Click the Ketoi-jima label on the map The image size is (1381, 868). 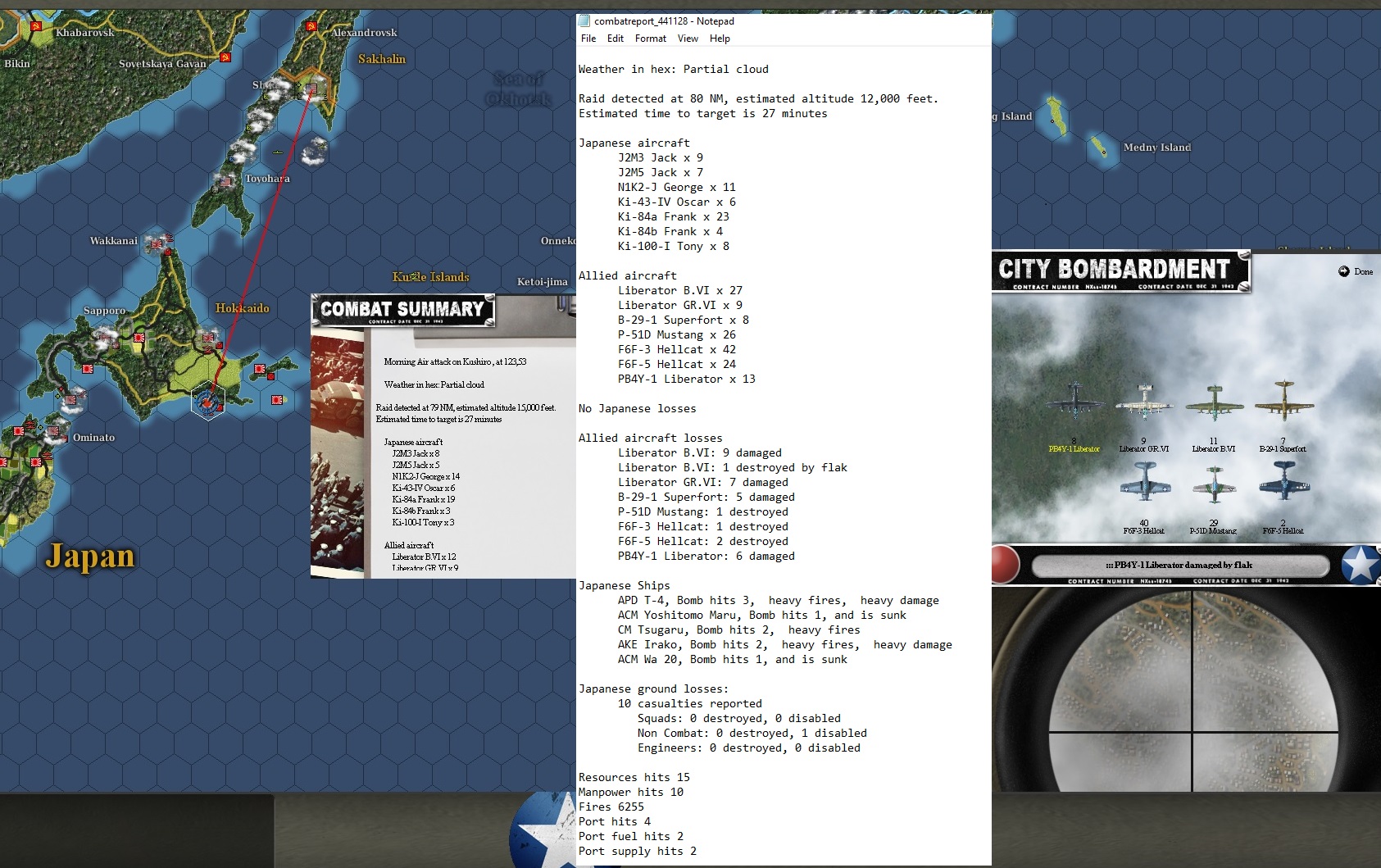point(543,282)
